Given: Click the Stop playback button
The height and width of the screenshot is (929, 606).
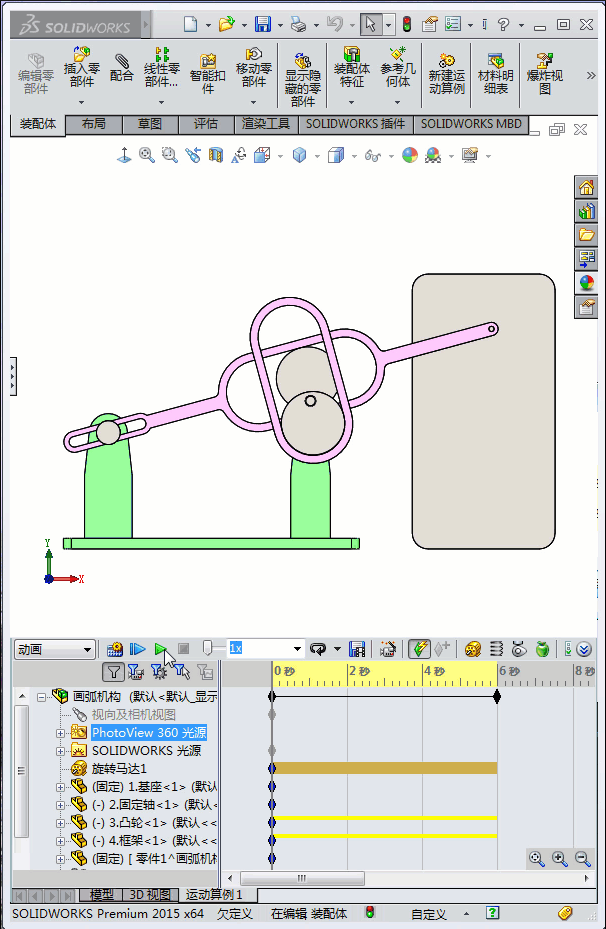Looking at the screenshot, I should click(184, 649).
